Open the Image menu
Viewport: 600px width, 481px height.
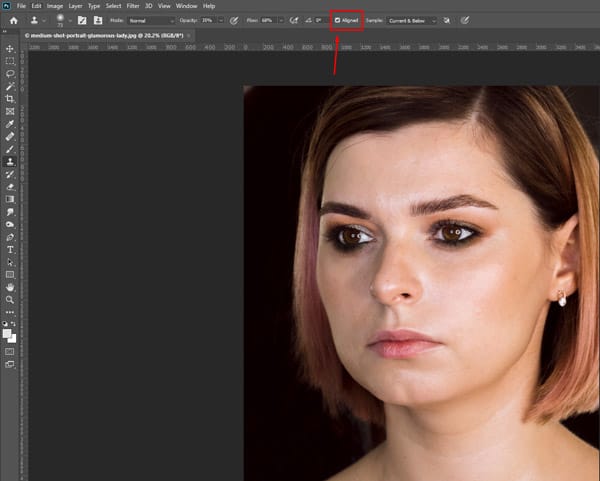tap(55, 6)
